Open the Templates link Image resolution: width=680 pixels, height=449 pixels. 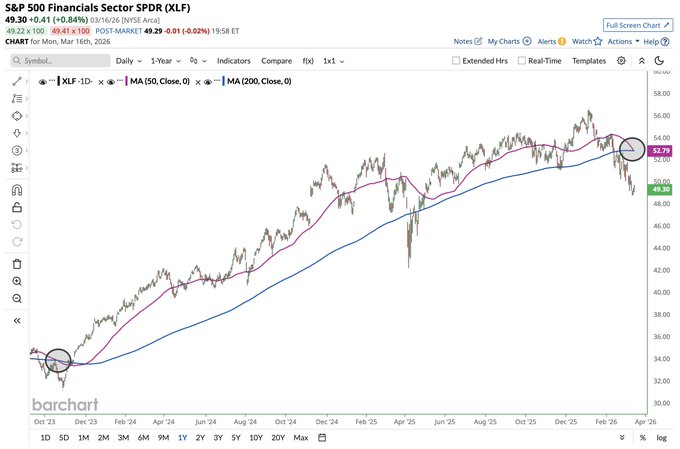click(589, 61)
